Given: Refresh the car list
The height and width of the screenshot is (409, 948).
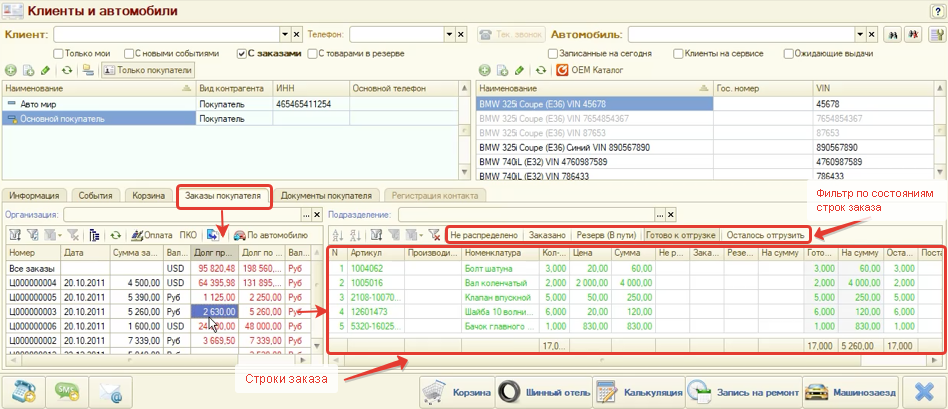Looking at the screenshot, I should [x=541, y=71].
